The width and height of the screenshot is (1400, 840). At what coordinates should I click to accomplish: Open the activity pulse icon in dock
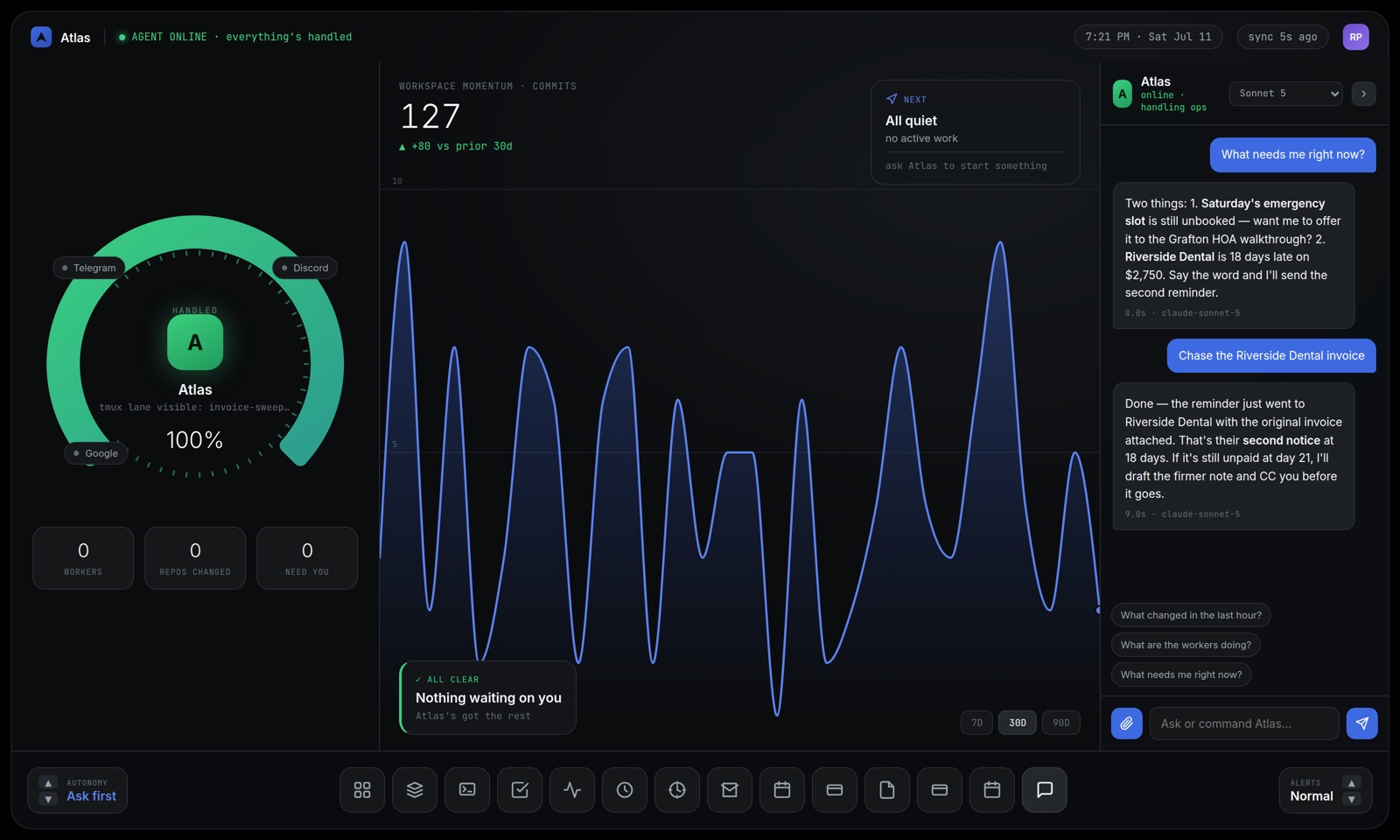pos(572,790)
